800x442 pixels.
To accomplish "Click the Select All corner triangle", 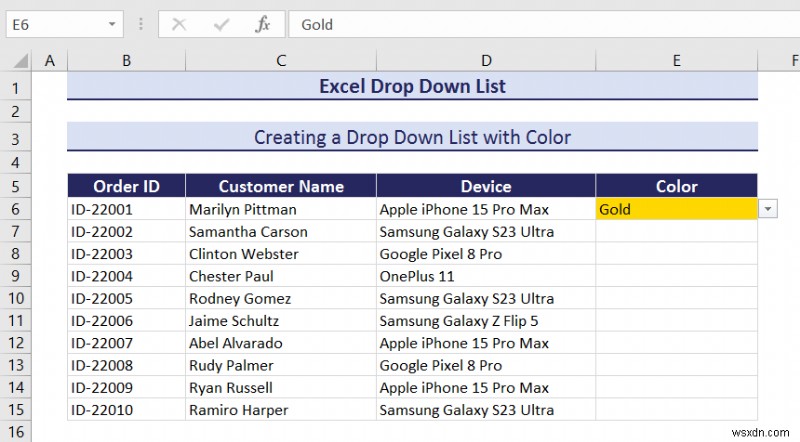I will [20, 61].
